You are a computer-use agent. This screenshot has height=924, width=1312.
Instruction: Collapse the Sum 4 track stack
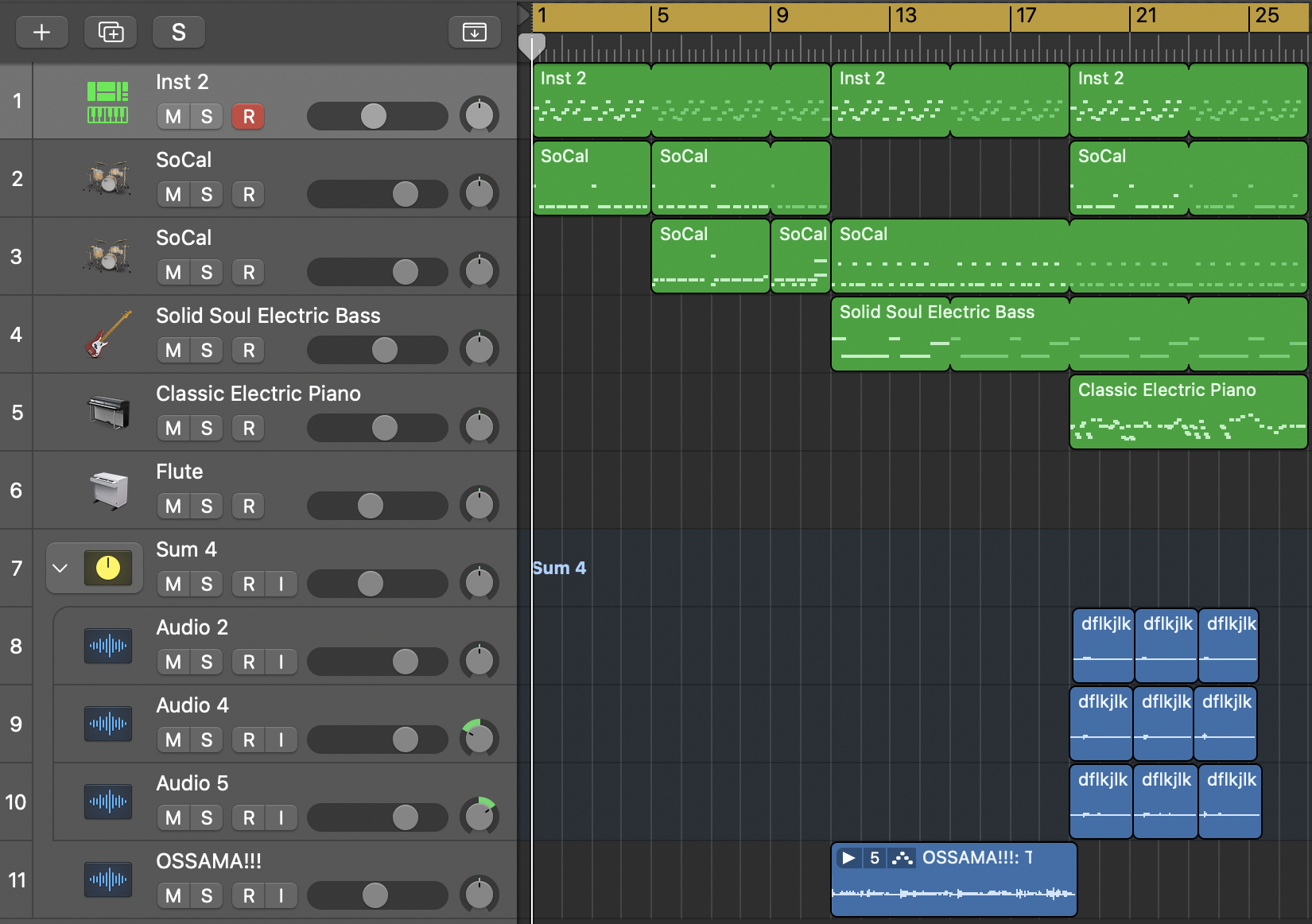(x=60, y=568)
